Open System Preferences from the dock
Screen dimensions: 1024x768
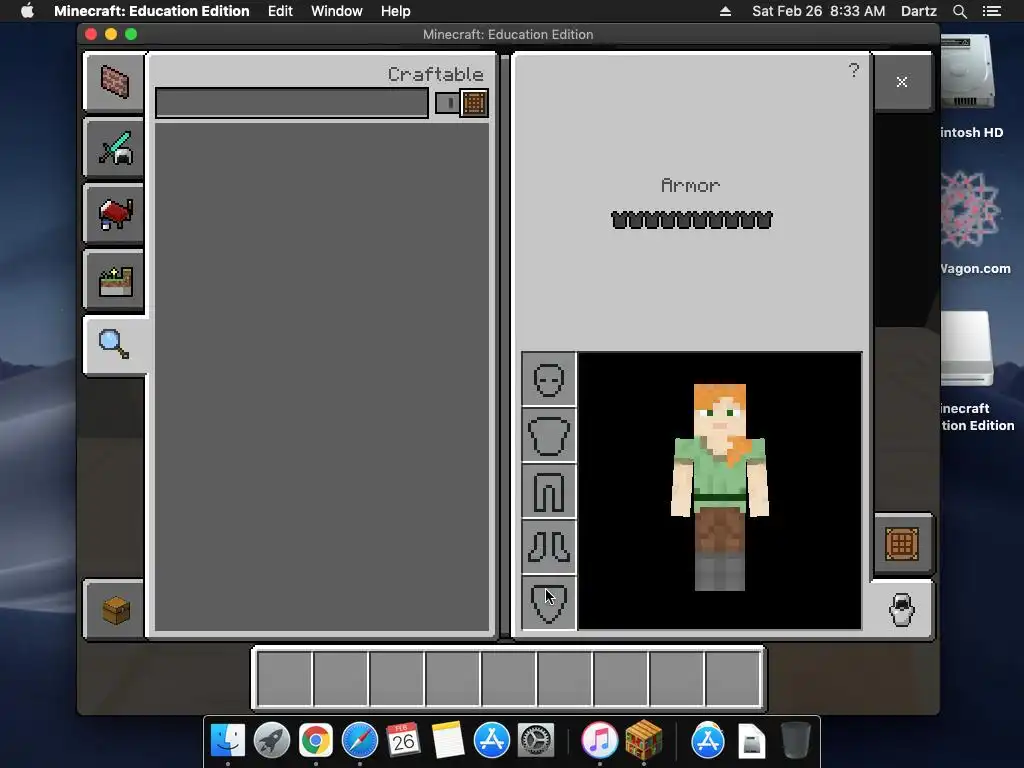(x=536, y=741)
